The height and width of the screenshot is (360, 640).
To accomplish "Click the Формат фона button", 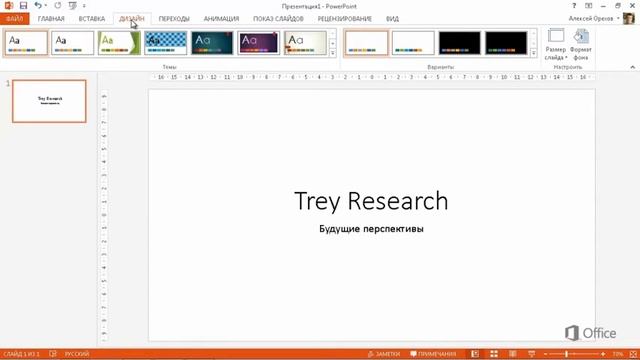I will click(580, 44).
